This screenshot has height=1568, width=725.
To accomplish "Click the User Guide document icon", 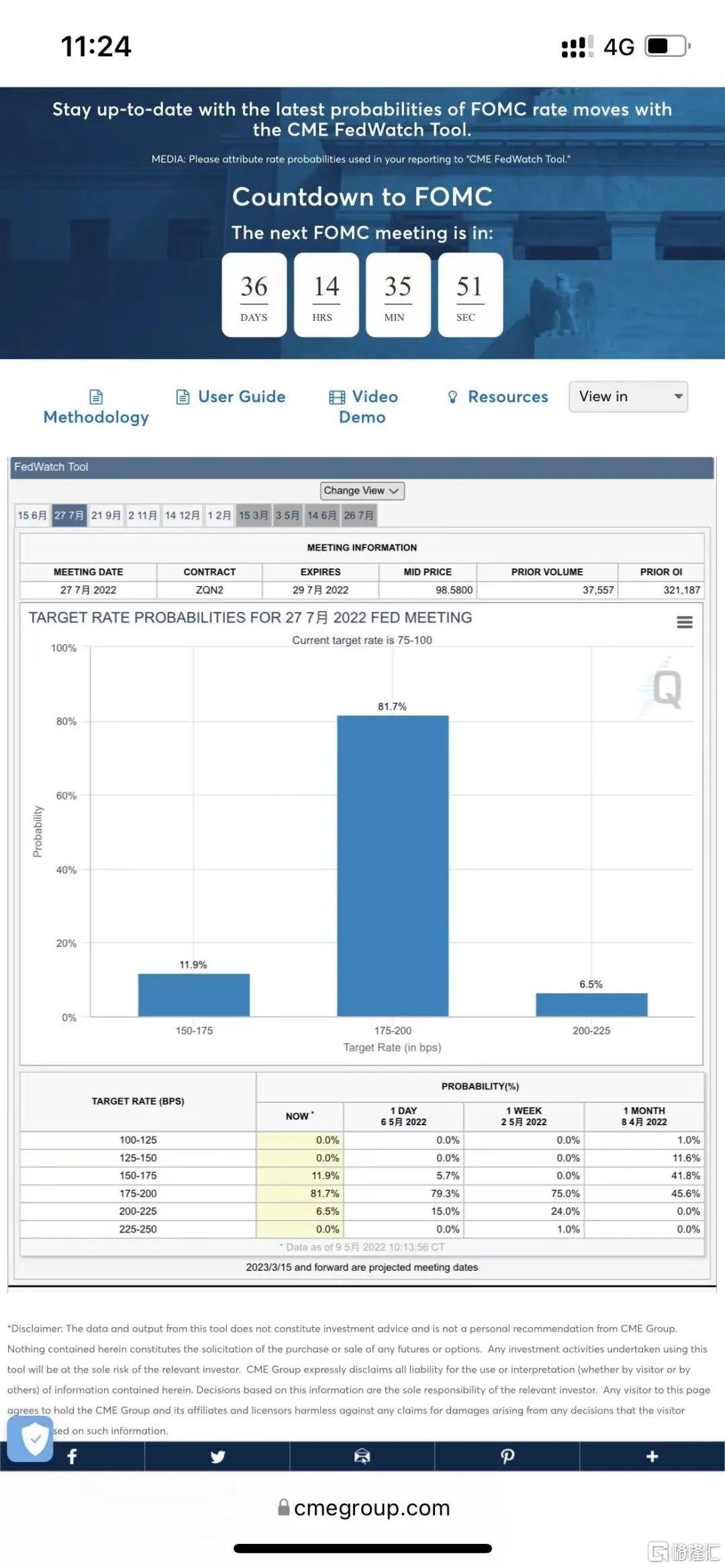I will [183, 397].
